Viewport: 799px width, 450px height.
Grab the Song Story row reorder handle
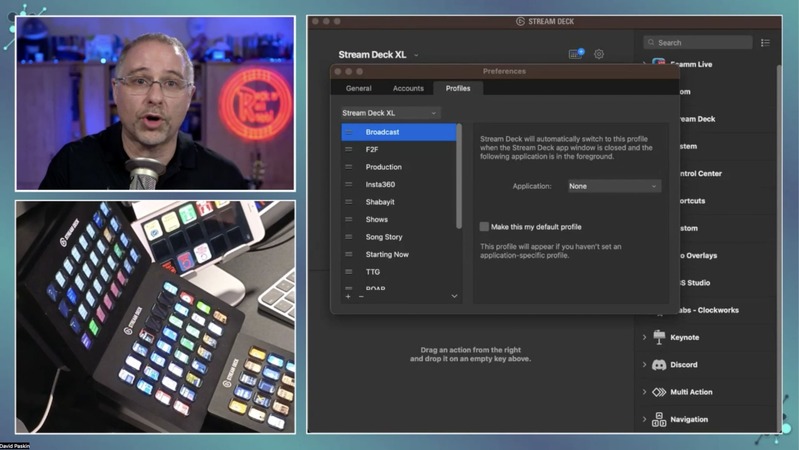(349, 237)
